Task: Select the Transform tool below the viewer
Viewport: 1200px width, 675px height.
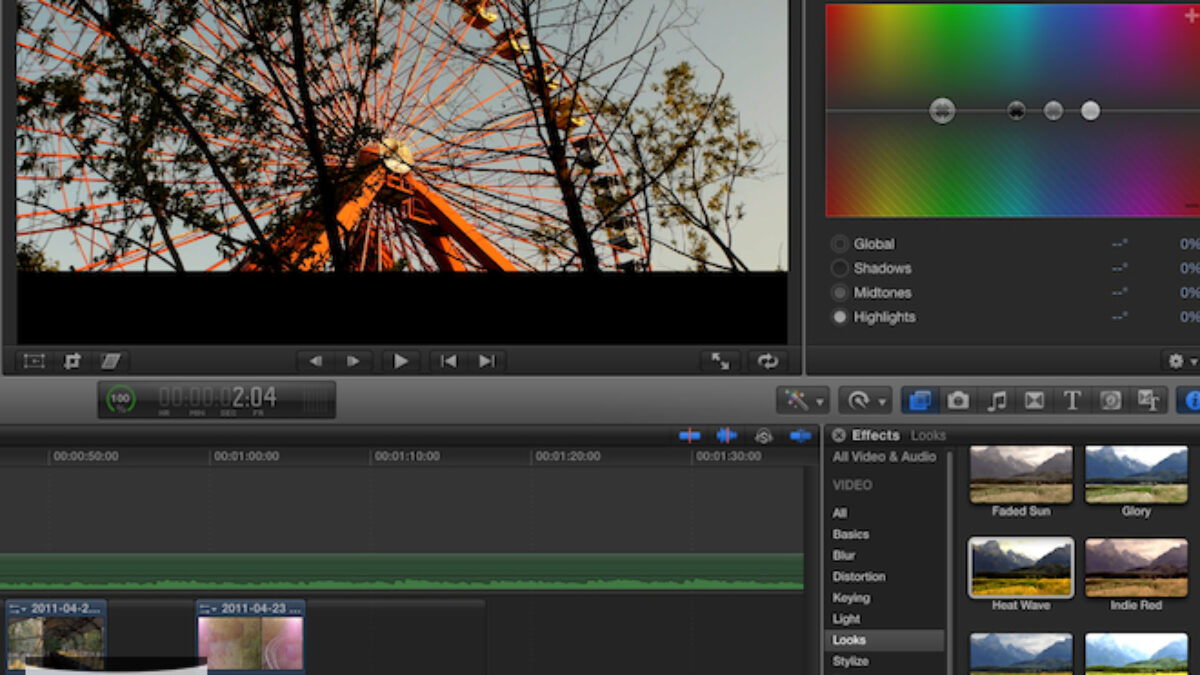Action: [34, 361]
